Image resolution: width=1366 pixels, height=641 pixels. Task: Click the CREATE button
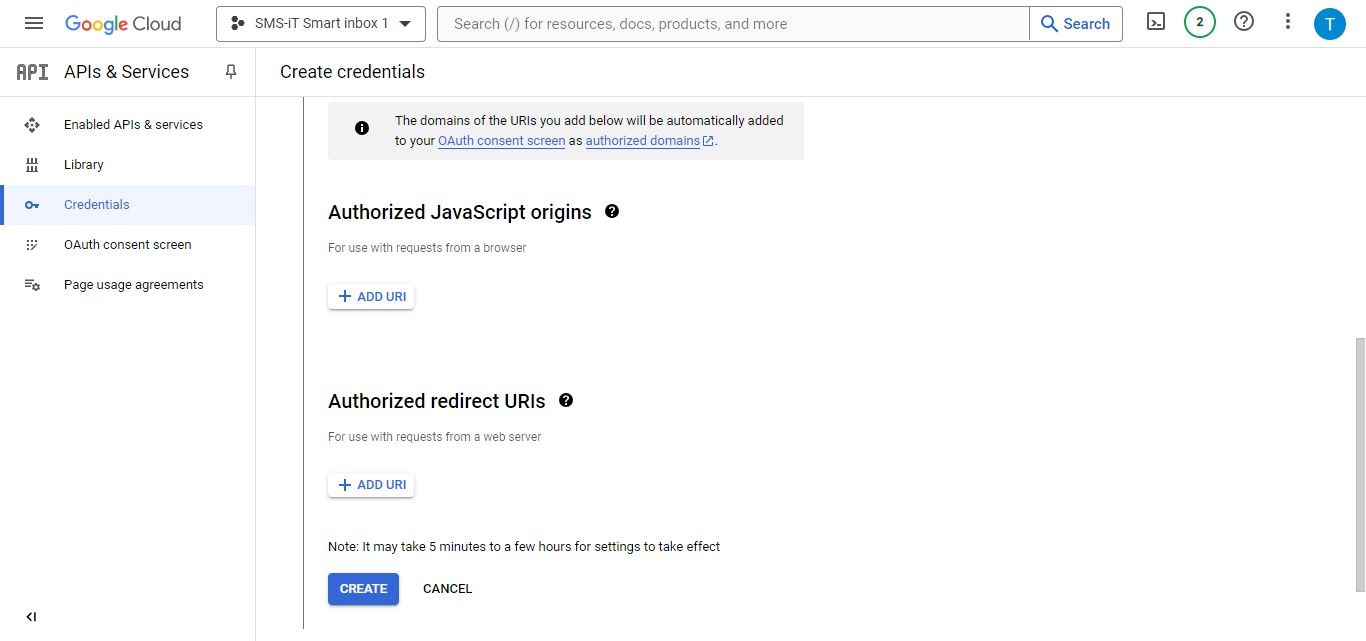pos(362,588)
